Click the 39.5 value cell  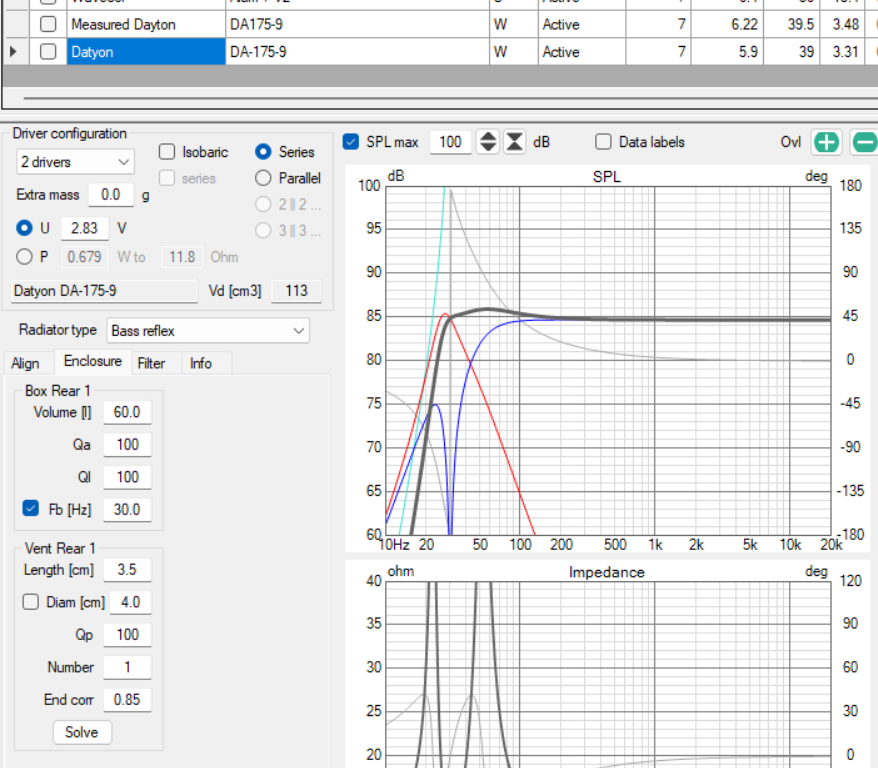click(x=792, y=24)
